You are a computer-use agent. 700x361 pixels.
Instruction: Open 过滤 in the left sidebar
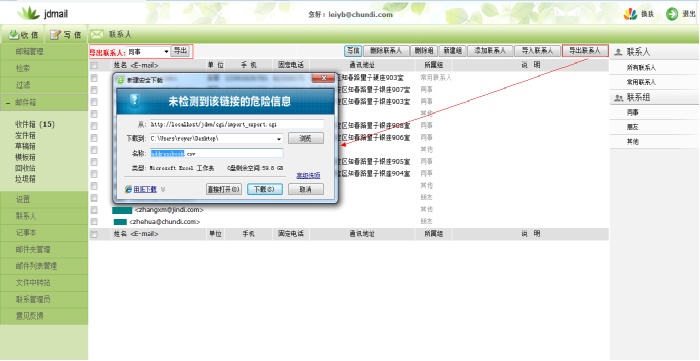[x=44, y=85]
